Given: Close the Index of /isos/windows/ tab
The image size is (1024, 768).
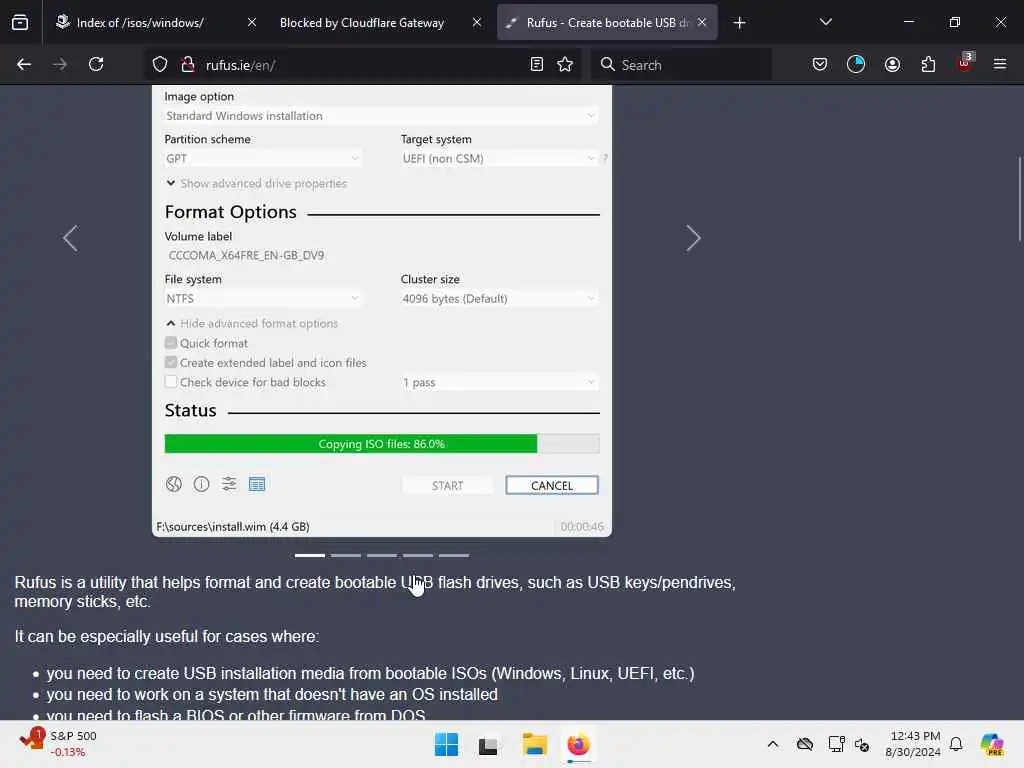Looking at the screenshot, I should tap(251, 23).
